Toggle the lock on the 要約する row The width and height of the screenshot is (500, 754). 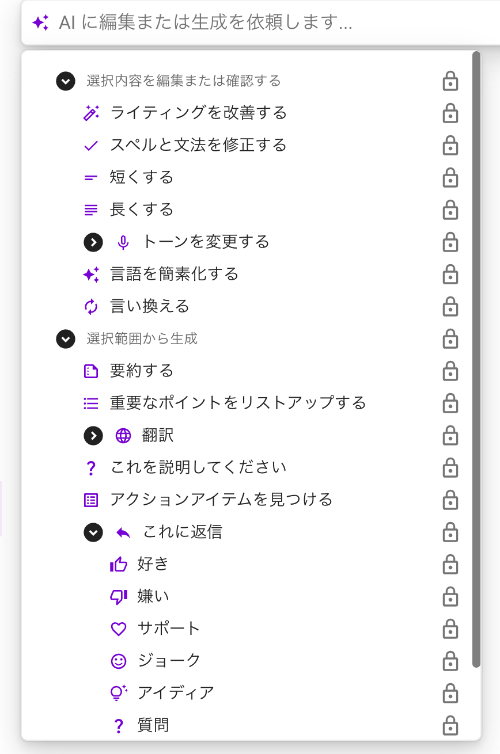coord(450,371)
